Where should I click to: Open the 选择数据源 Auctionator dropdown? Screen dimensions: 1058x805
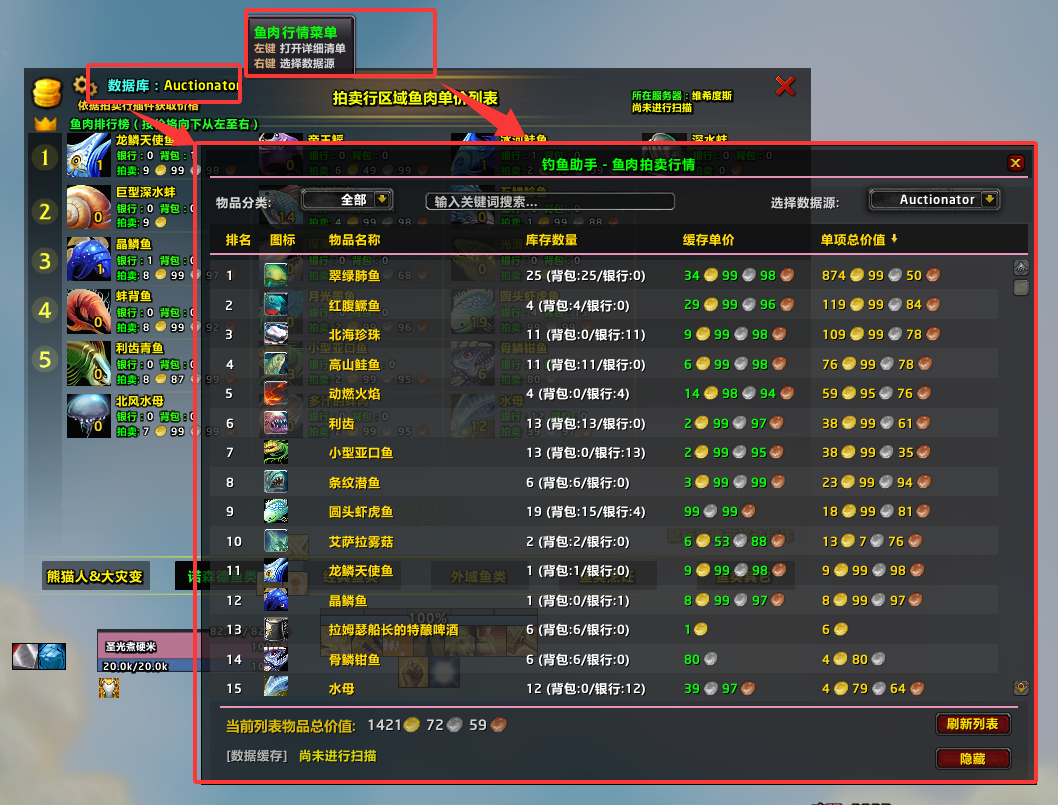935,200
